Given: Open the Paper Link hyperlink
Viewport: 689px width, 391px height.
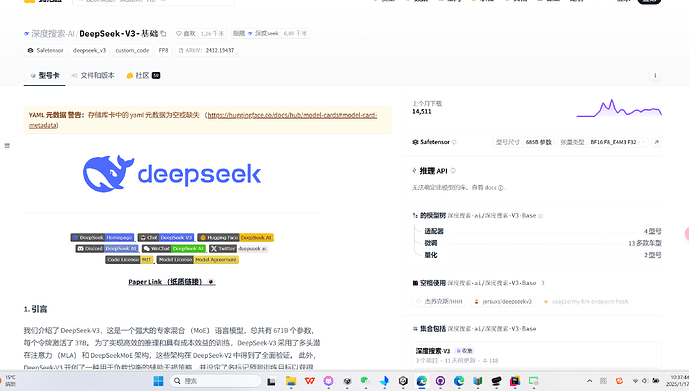Looking at the screenshot, I should pos(171,282).
